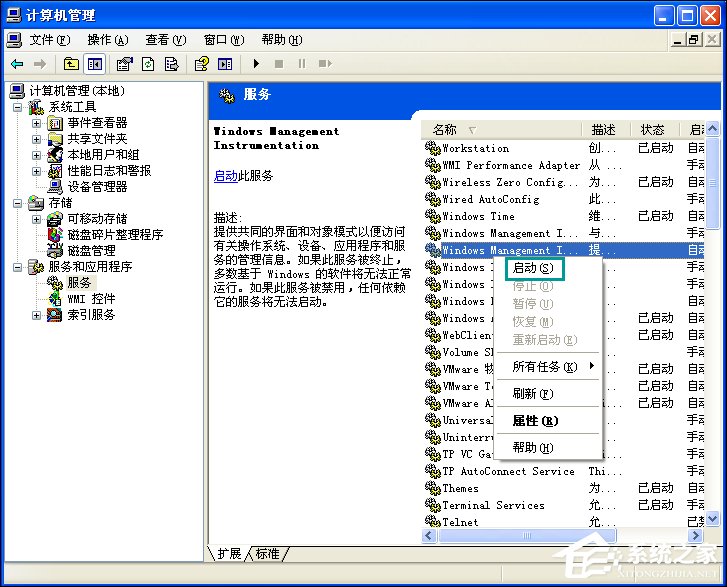Choose 帮助(H) in the context menu
Screen dimensions: 727x587
549,447
